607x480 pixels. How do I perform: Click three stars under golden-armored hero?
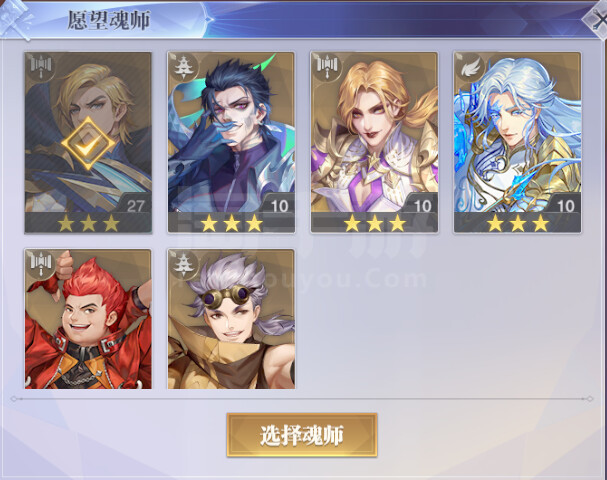click(375, 223)
